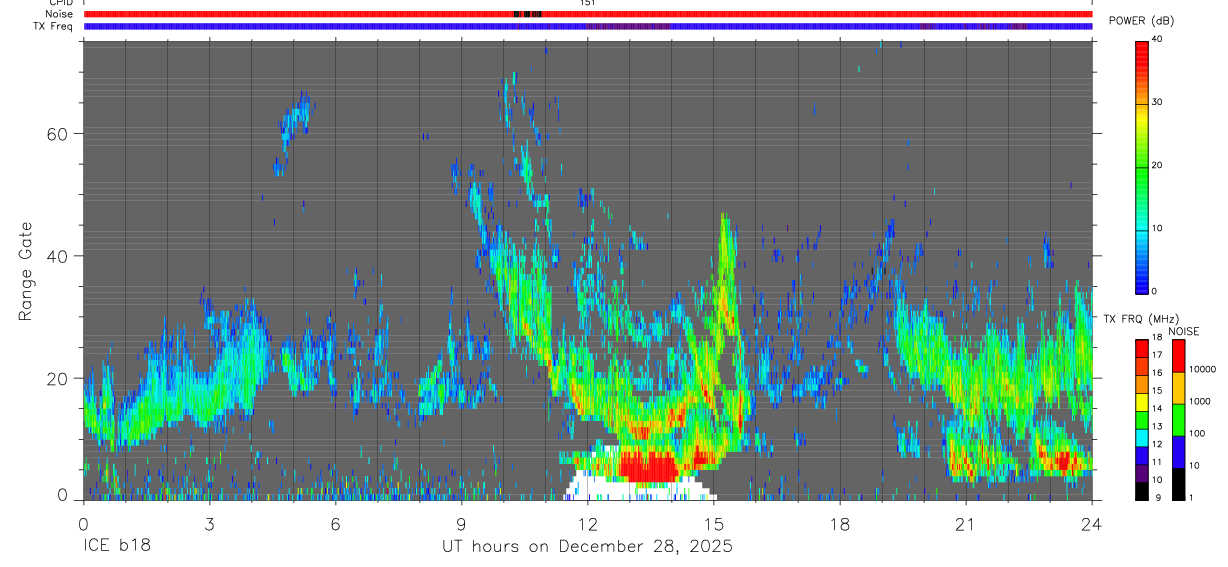
Task: Click the red top segment of noise bar
Action: [x=1178, y=356]
